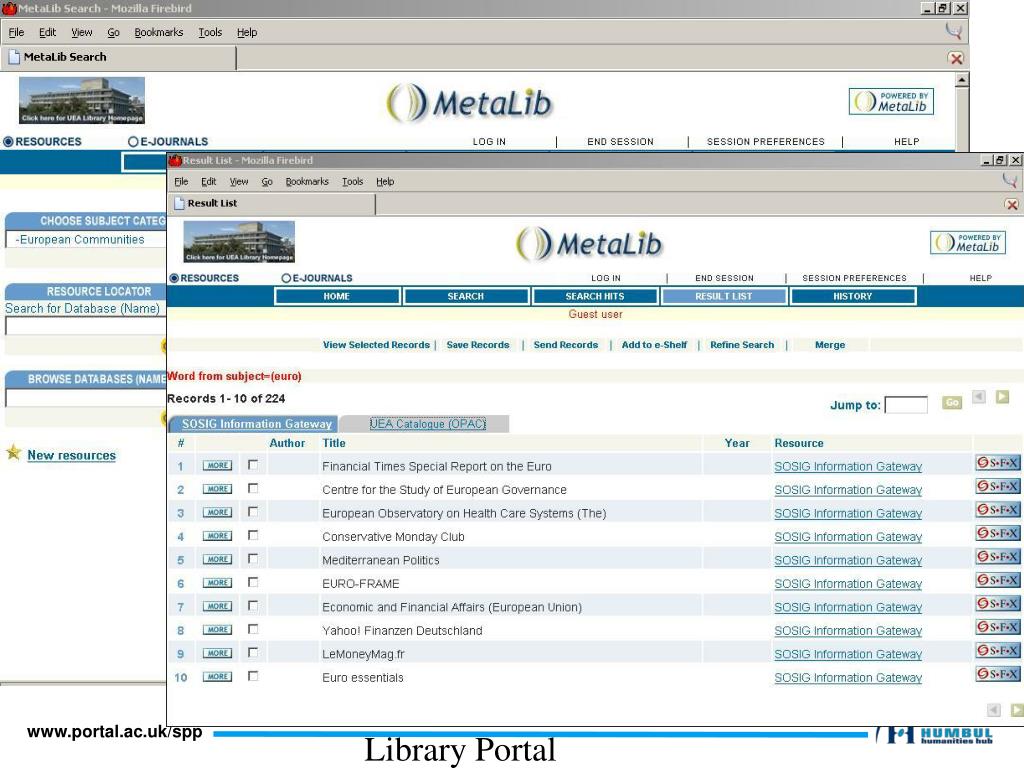Click SESSION PREFERENCES in Result List window
The height and width of the screenshot is (768, 1024).
point(854,278)
